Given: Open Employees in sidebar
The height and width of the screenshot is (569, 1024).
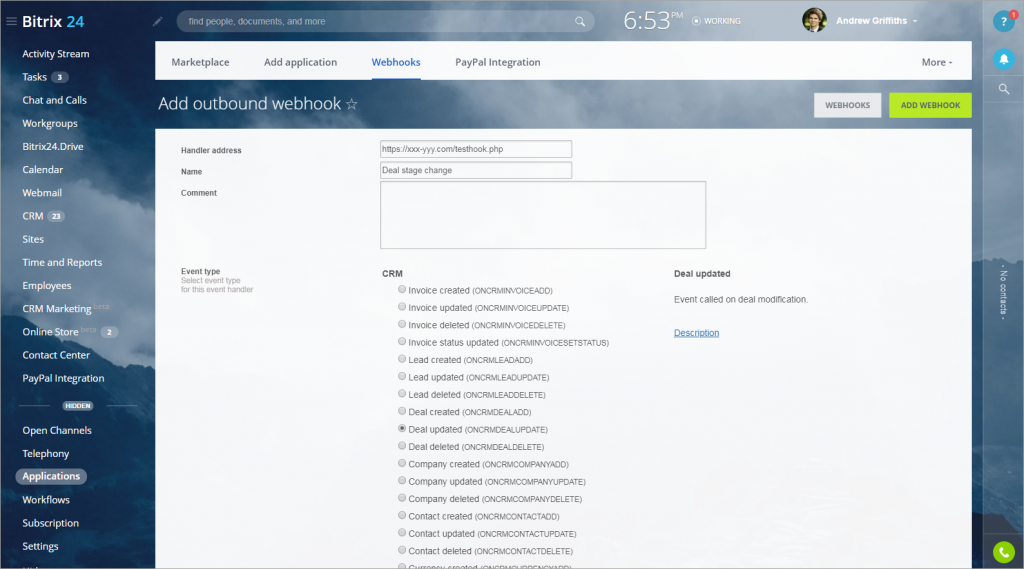Looking at the screenshot, I should coord(46,285).
